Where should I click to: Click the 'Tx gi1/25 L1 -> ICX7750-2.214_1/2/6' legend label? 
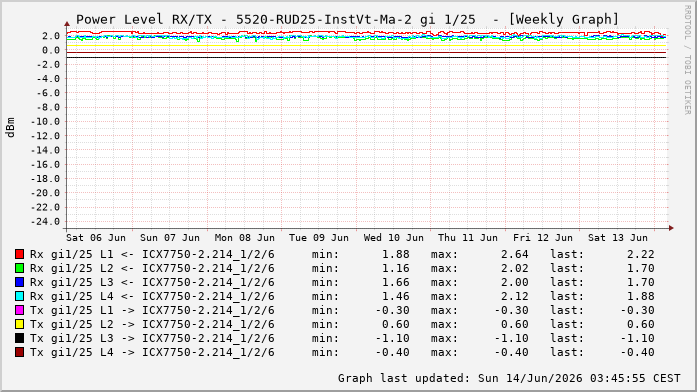pos(152,311)
